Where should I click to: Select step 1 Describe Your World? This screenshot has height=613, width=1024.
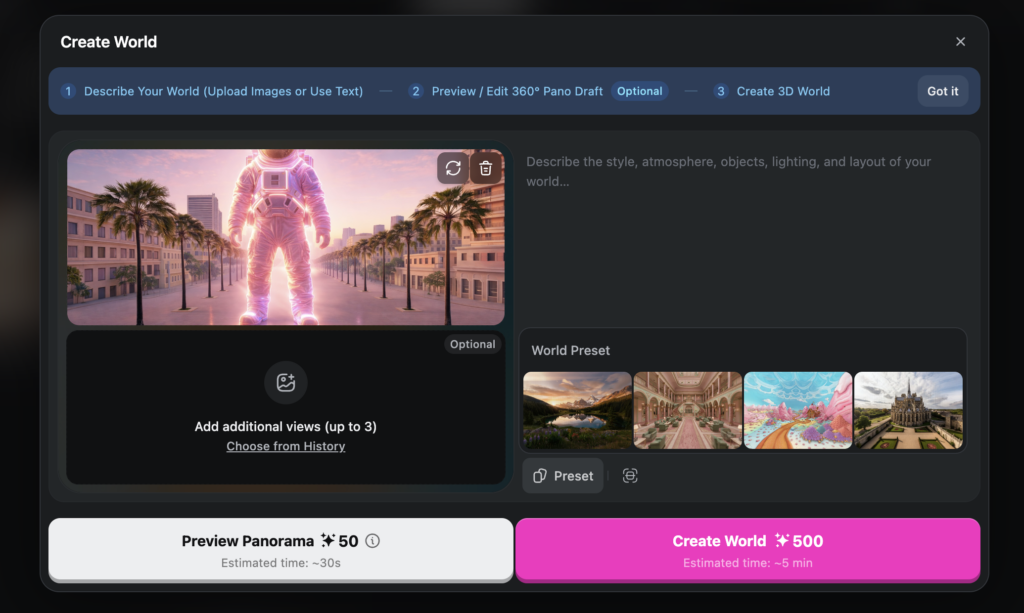pos(212,91)
